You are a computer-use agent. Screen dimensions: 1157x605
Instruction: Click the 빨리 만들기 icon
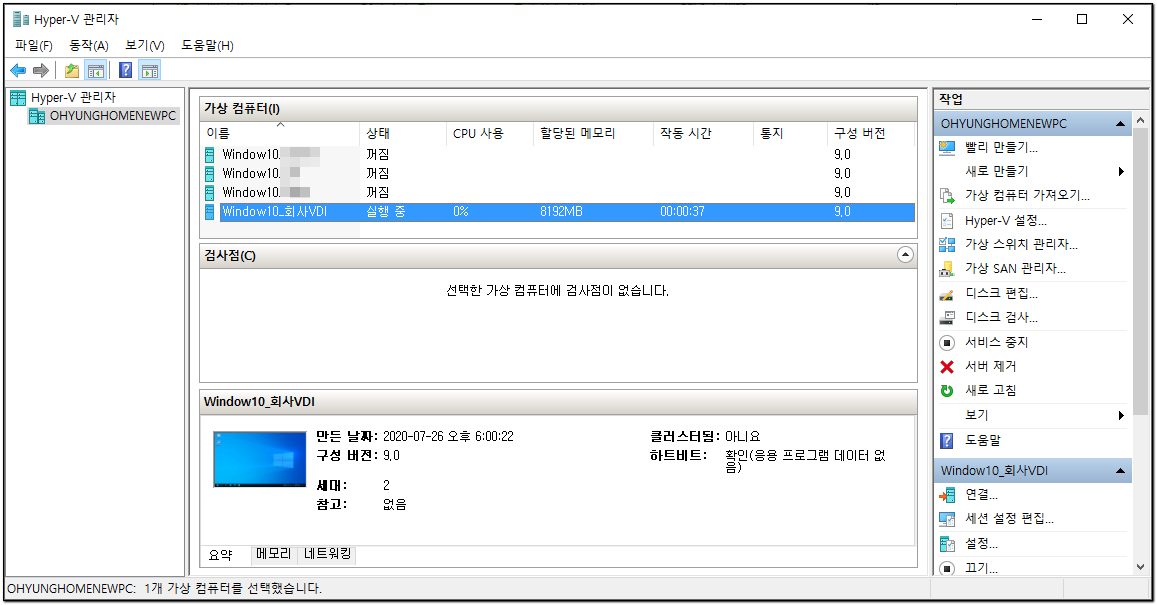coord(947,148)
